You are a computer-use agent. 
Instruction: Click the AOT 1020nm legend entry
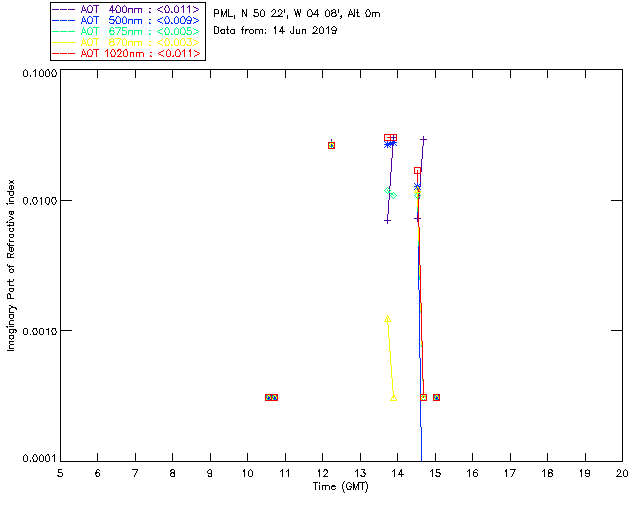[x=127, y=53]
